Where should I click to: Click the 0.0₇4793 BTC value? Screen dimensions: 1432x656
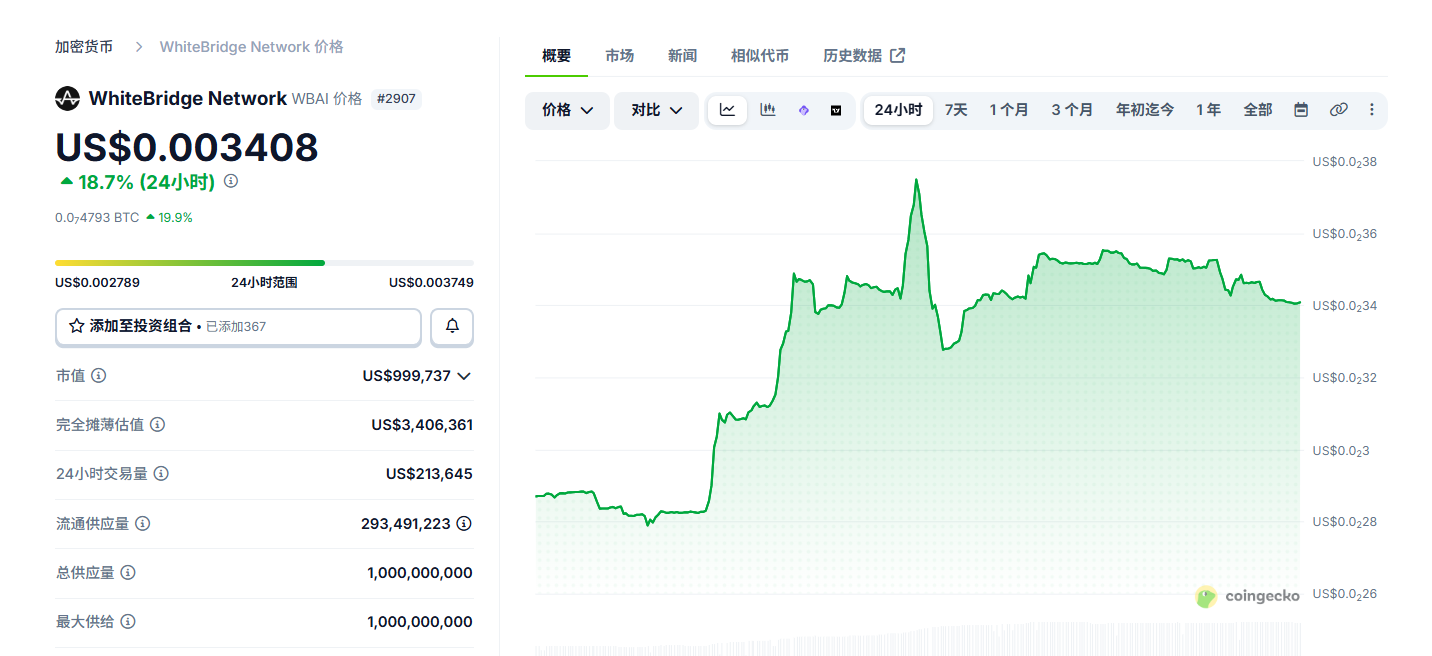coord(97,217)
